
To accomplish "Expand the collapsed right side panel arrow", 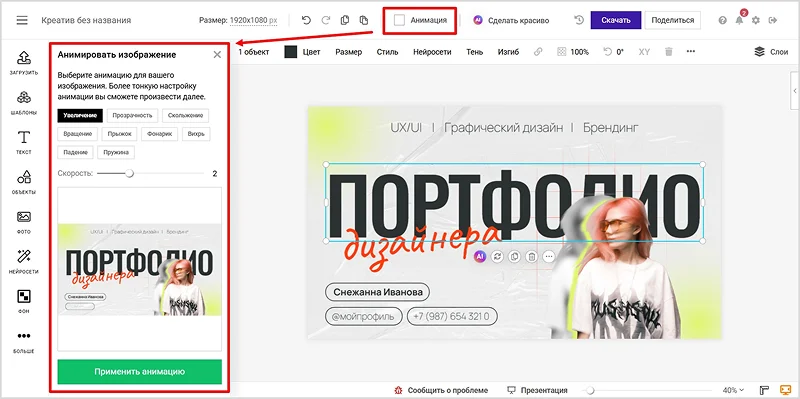I will coord(794,91).
